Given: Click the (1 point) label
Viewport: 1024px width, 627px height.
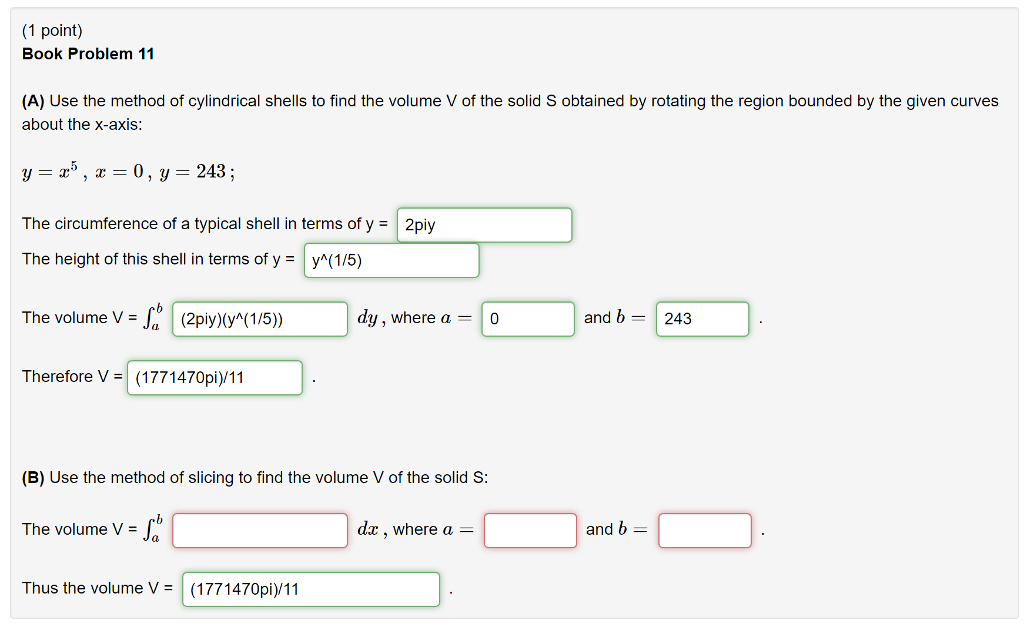Looking at the screenshot, I should [x=53, y=30].
